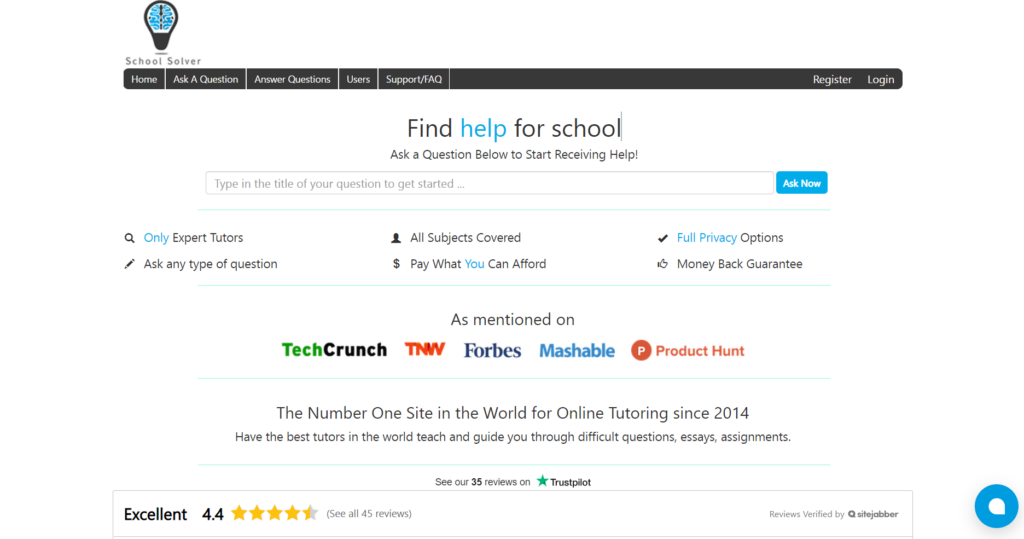Screen dimensions: 1024x539
Task: Open Answer Questions in the navigation bar
Action: click(292, 79)
